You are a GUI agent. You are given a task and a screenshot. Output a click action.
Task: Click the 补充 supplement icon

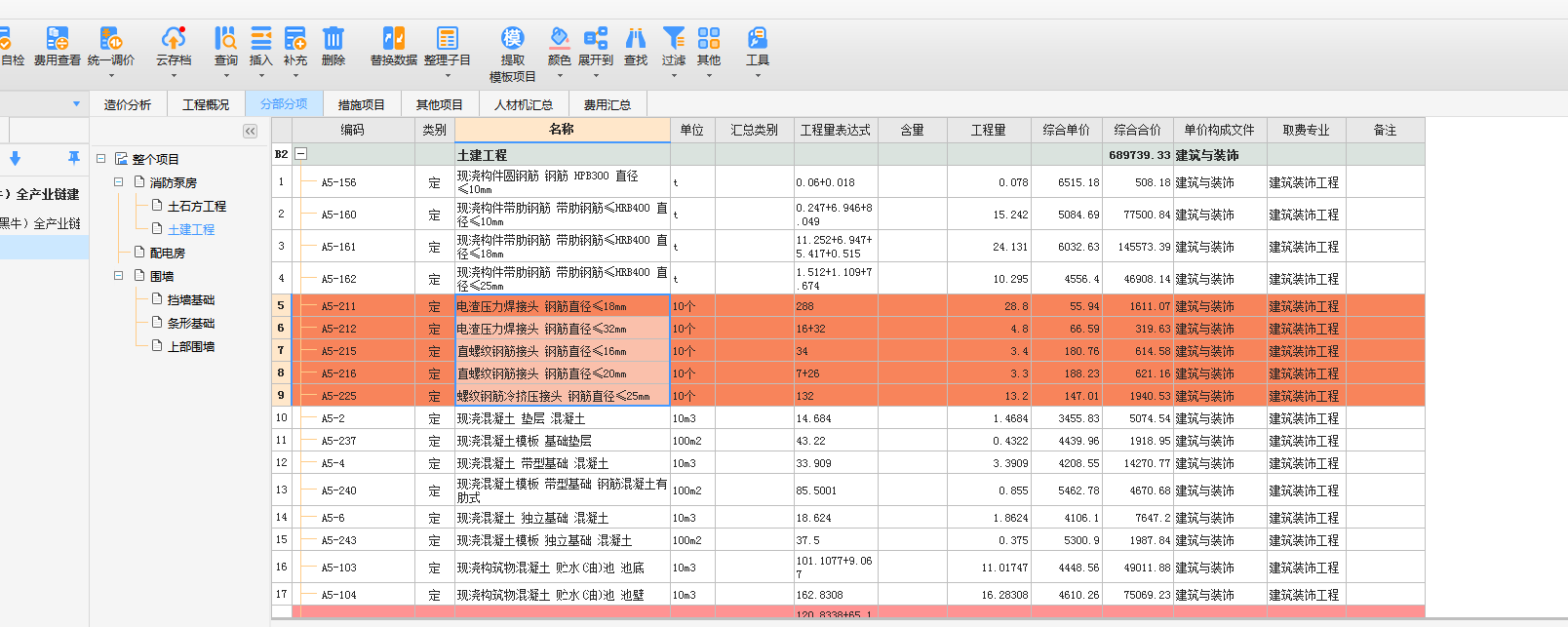click(295, 39)
